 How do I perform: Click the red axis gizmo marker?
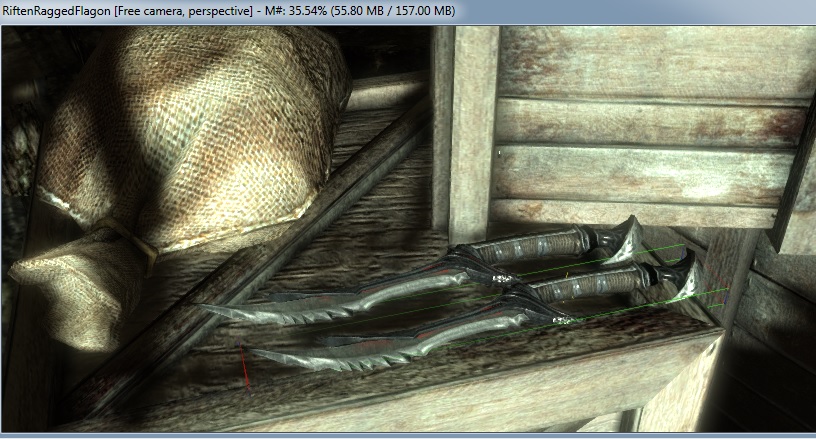(x=244, y=367)
